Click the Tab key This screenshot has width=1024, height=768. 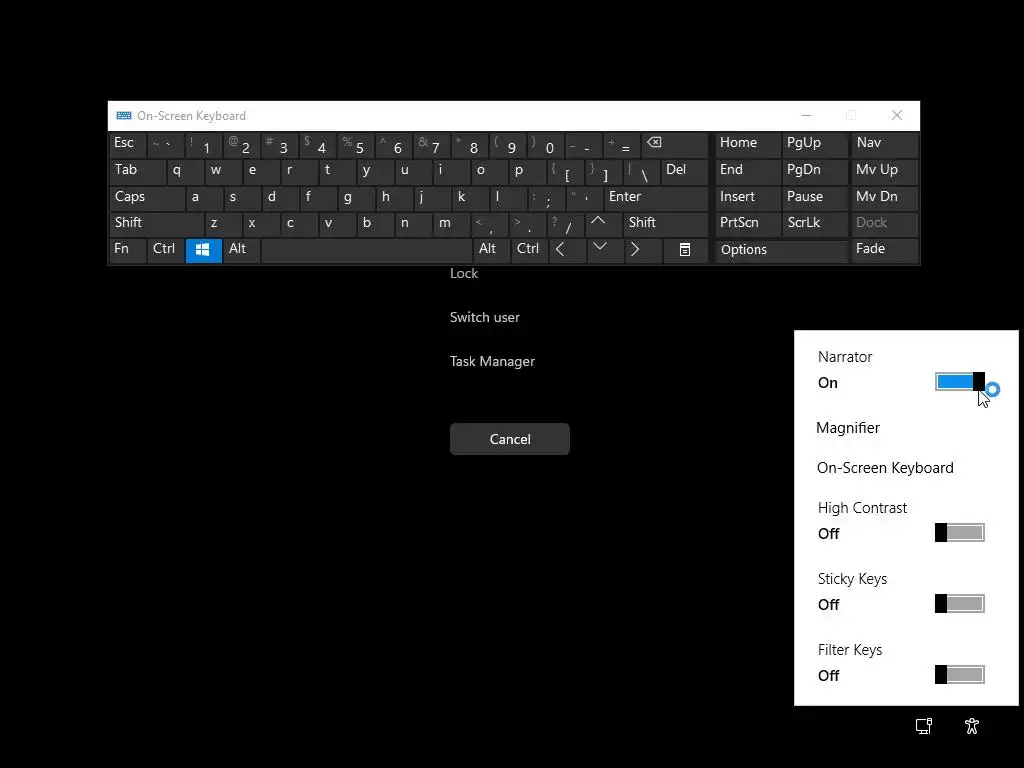(x=137, y=170)
